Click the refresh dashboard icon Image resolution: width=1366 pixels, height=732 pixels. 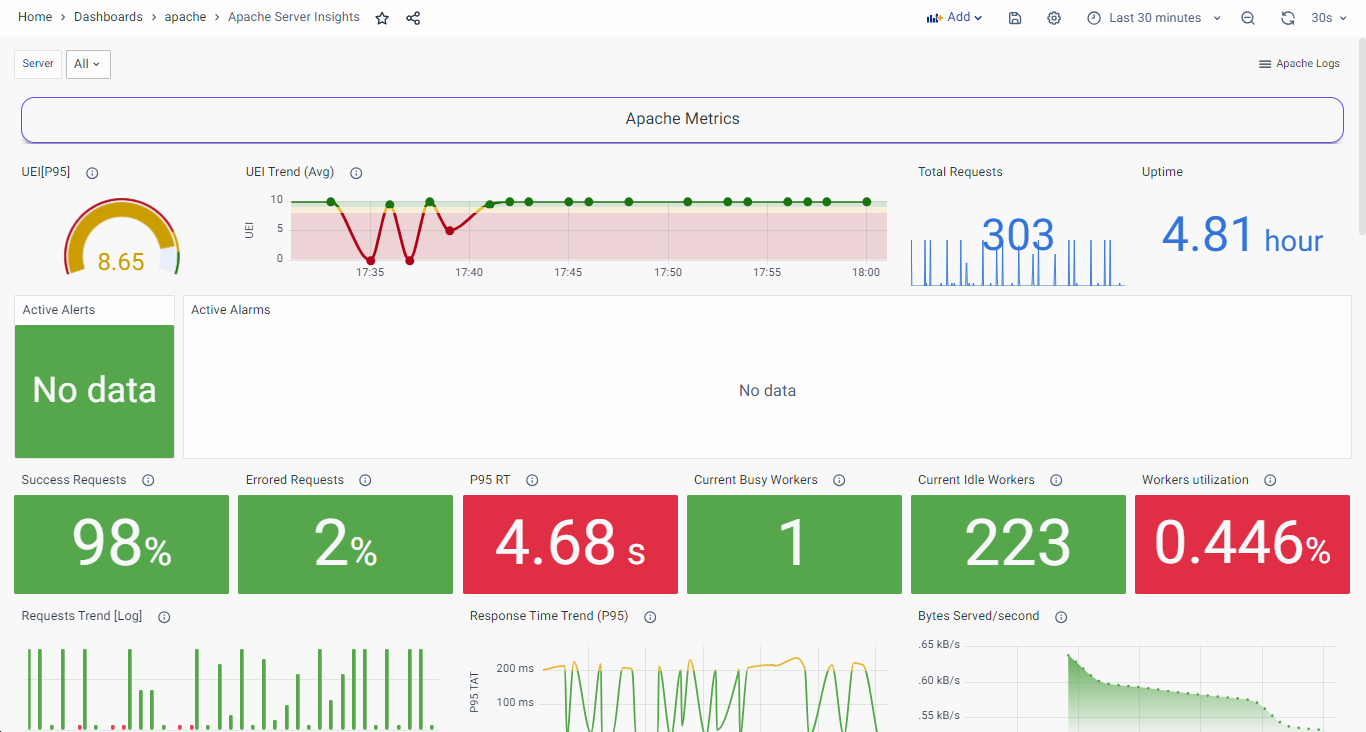click(1288, 18)
